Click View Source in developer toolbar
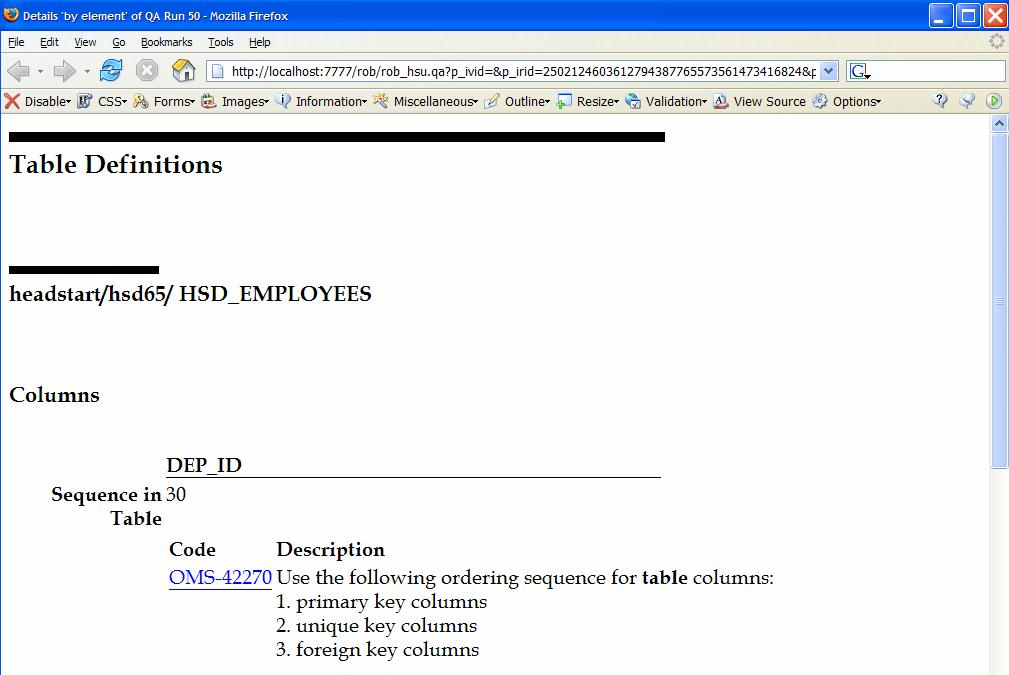This screenshot has width=1009, height=675. 769,101
